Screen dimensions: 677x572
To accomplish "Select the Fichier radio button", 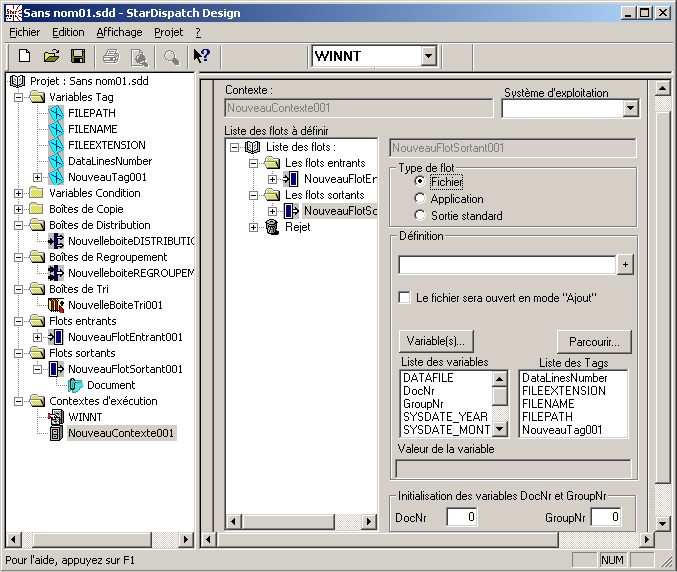I will [419, 182].
